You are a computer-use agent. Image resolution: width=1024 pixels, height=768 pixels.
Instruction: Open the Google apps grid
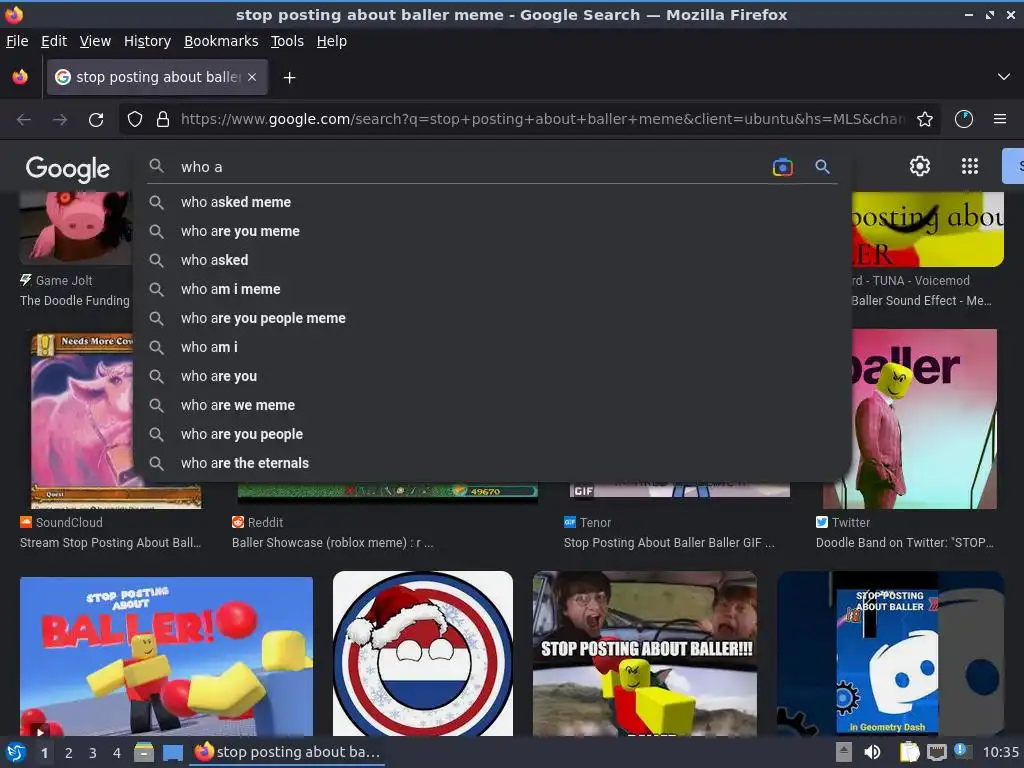click(970, 167)
